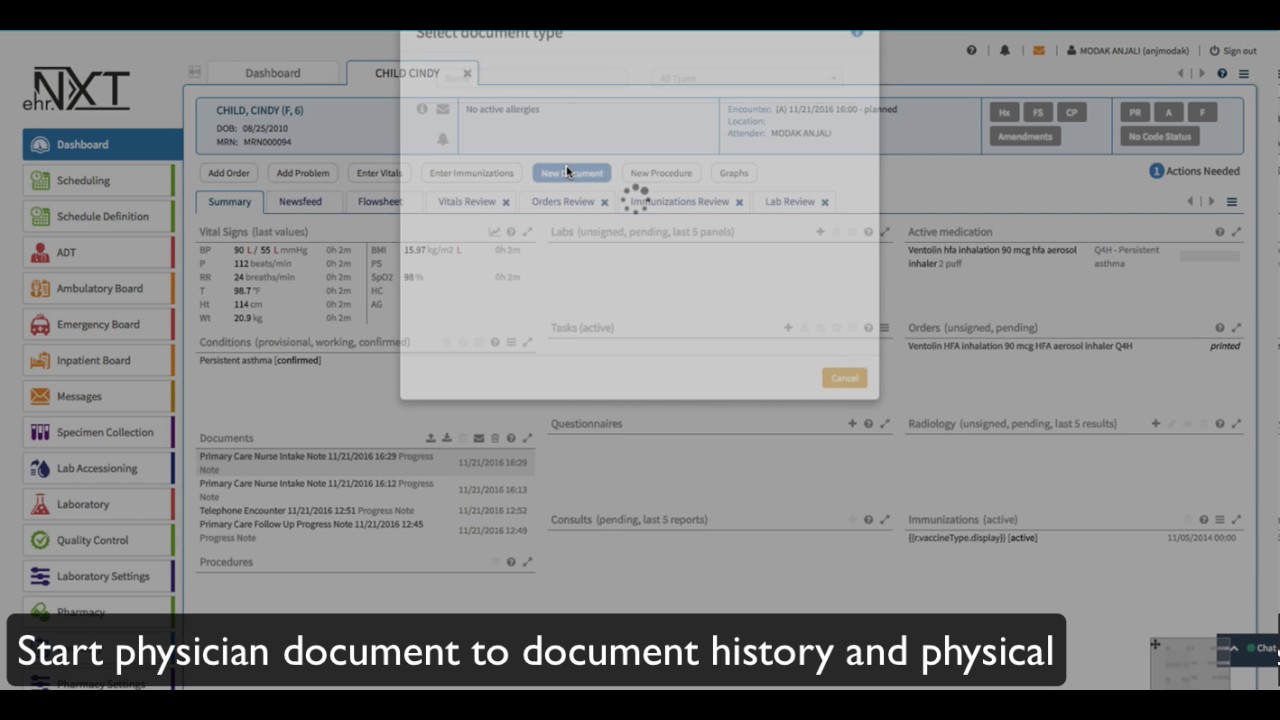
Task: Switch to the Newsfeed tab
Action: pyautogui.click(x=300, y=202)
